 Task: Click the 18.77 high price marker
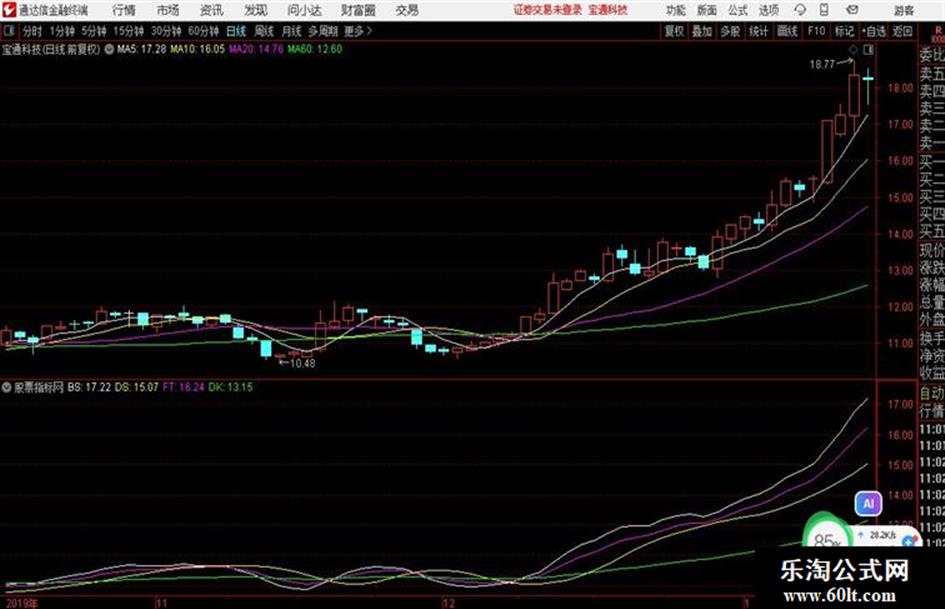coord(822,64)
